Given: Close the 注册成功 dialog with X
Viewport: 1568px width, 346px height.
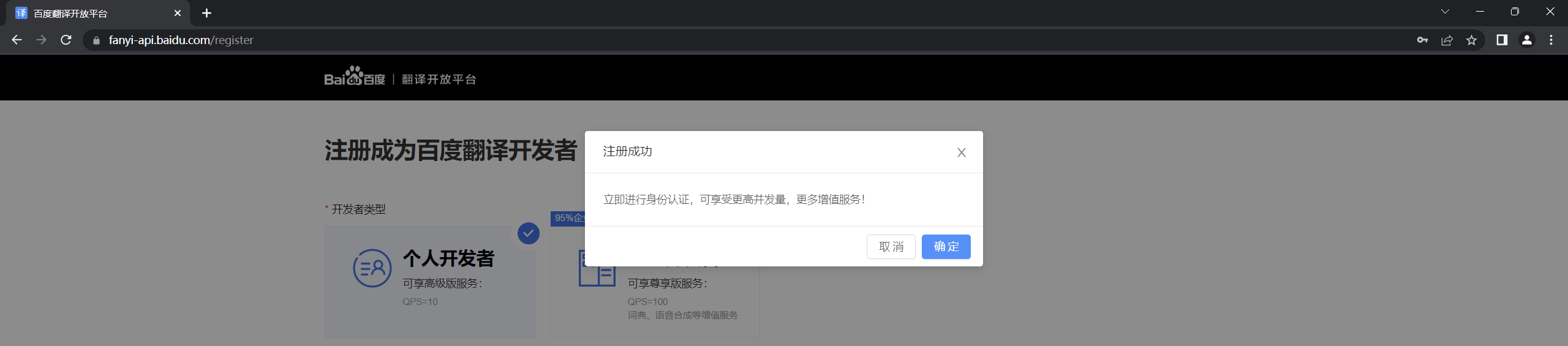Looking at the screenshot, I should pos(961,152).
